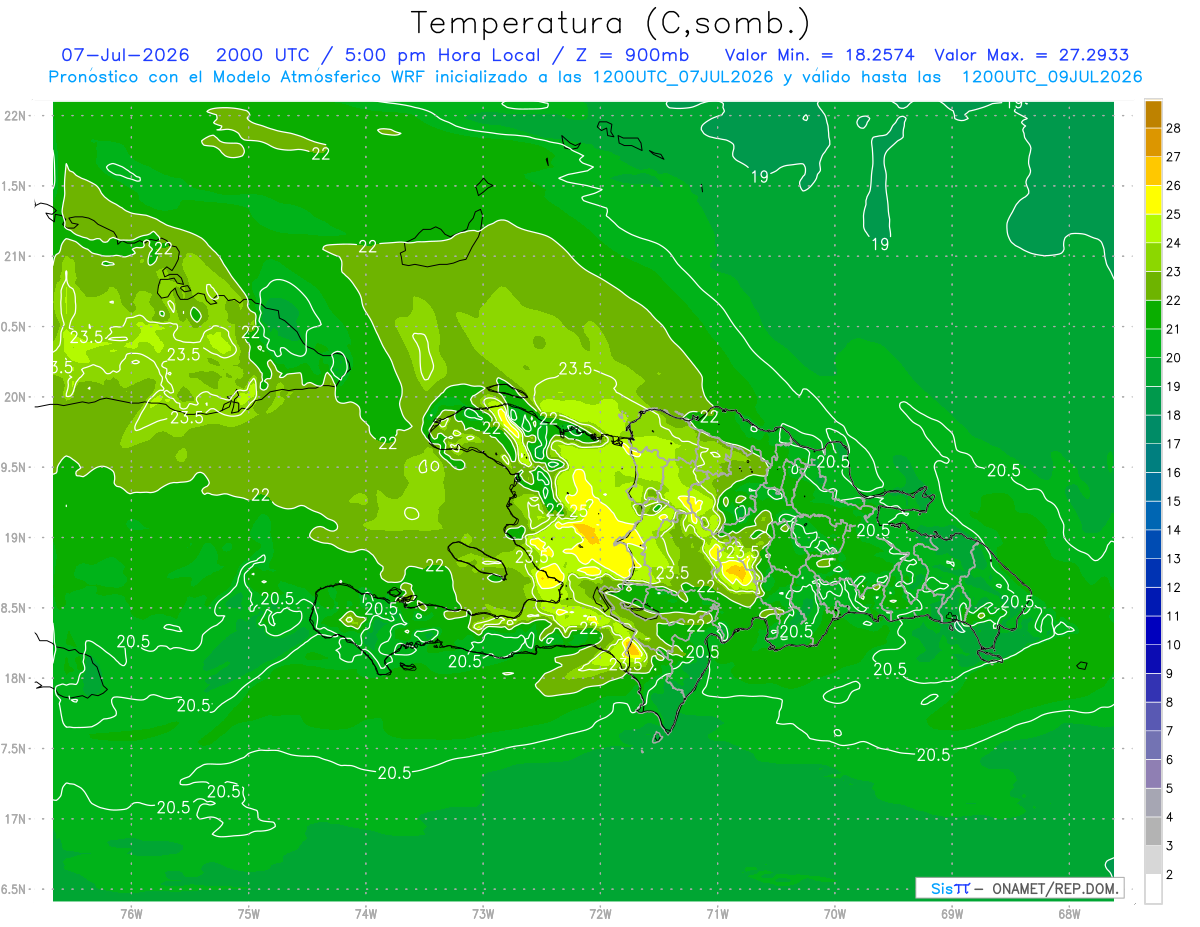
Task: Select the '1200UTC_09JUL2026' valid-until timestamp
Action: point(1052,77)
